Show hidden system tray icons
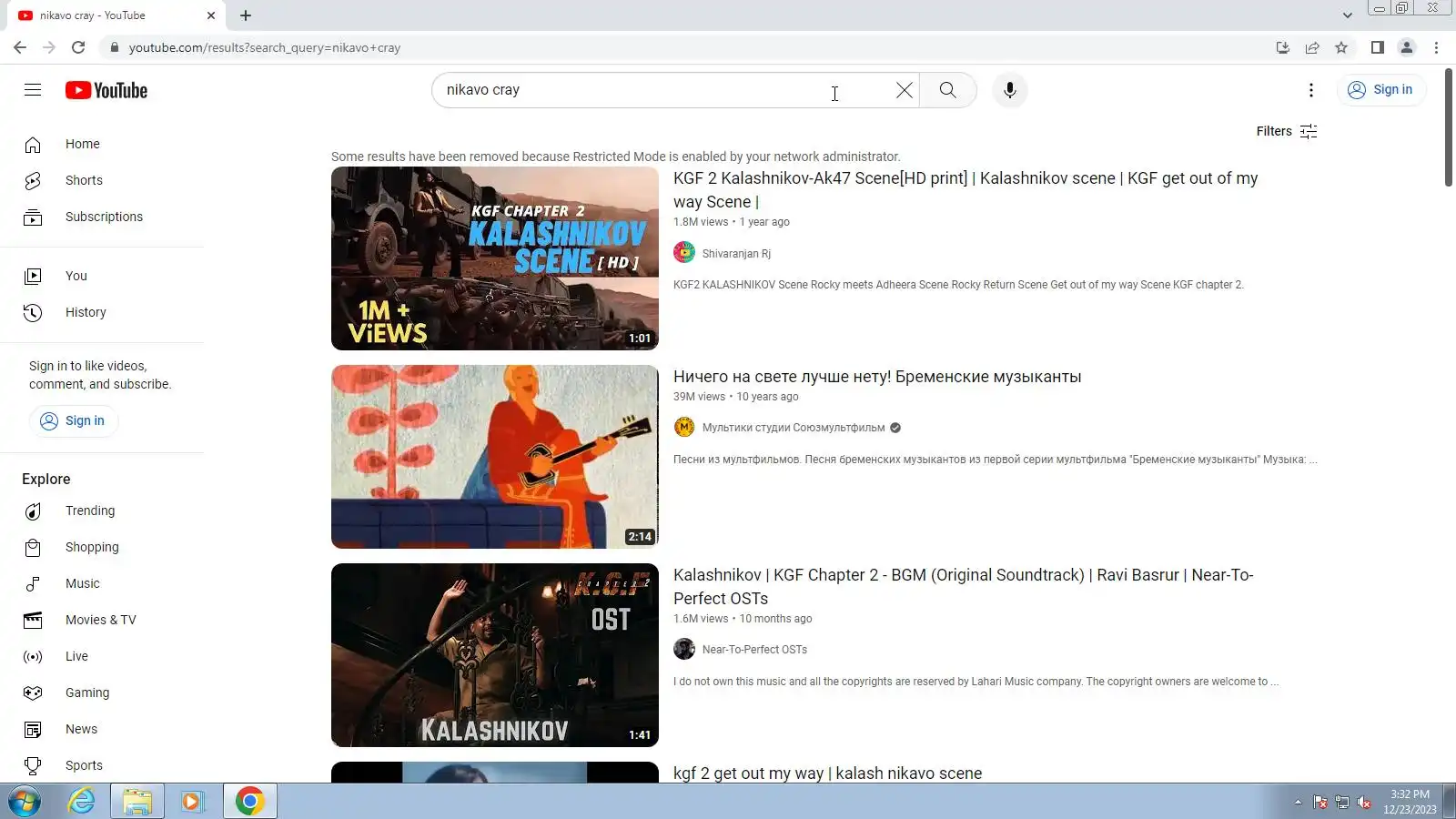 click(x=1298, y=802)
